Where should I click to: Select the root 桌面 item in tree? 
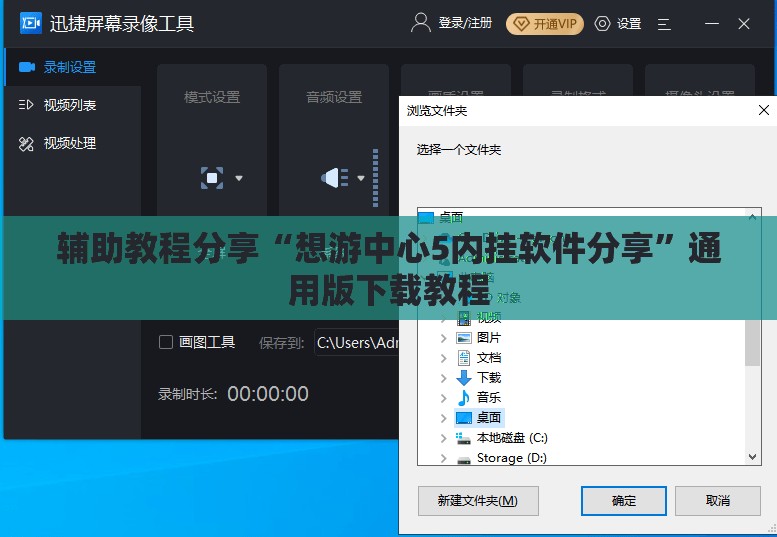[x=450, y=217]
